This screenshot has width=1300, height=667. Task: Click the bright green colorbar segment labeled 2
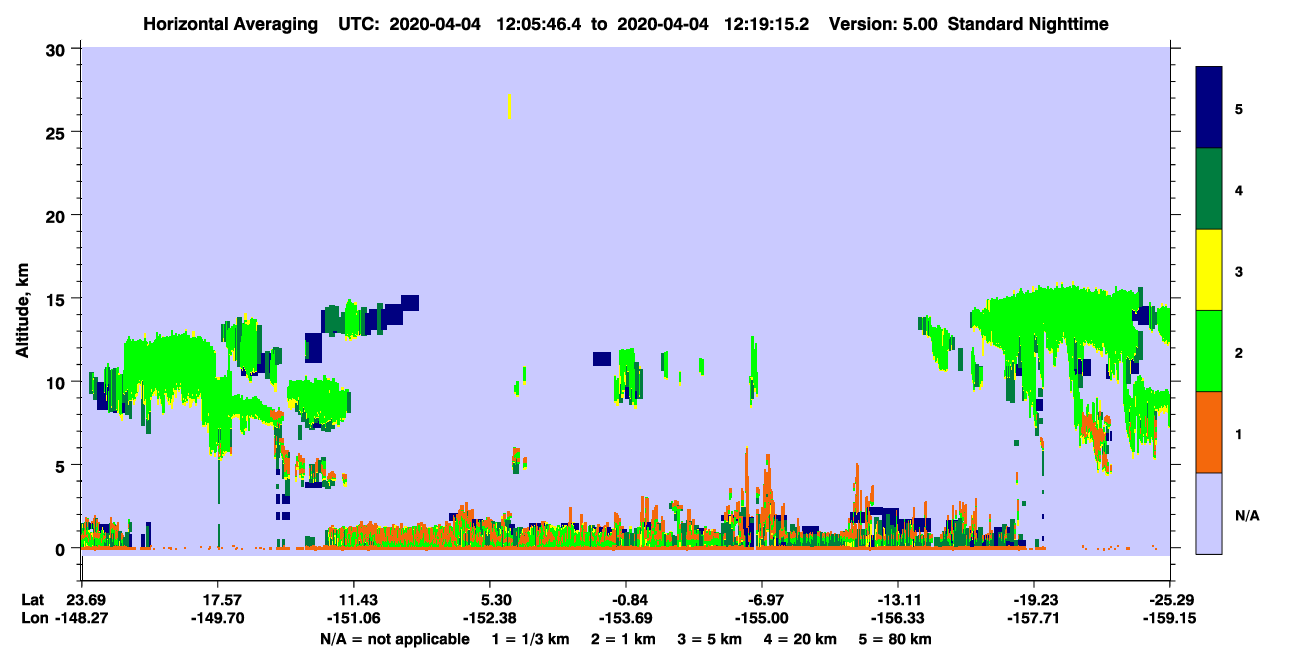tap(1209, 351)
